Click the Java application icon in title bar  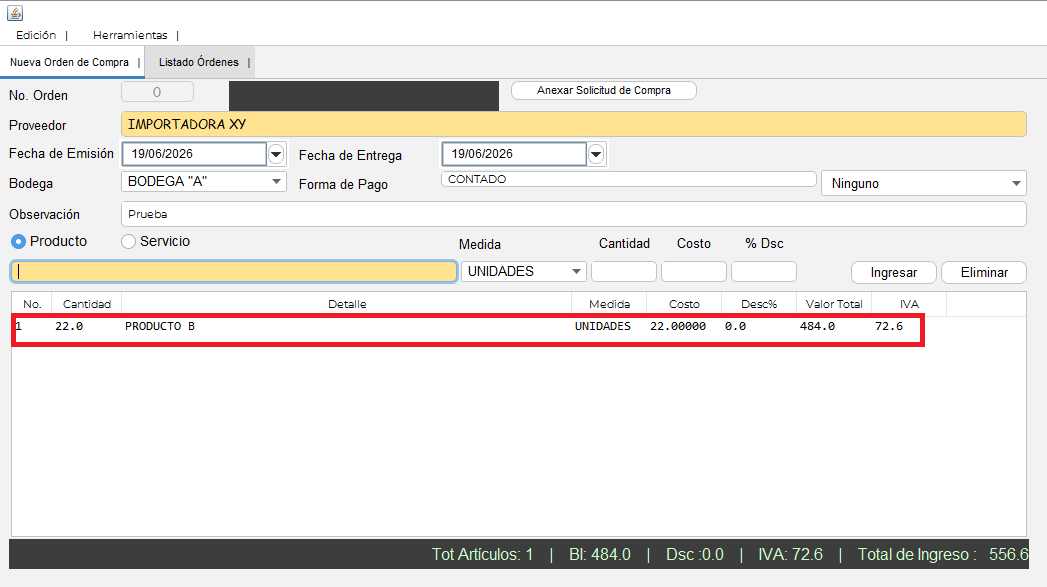click(x=15, y=13)
